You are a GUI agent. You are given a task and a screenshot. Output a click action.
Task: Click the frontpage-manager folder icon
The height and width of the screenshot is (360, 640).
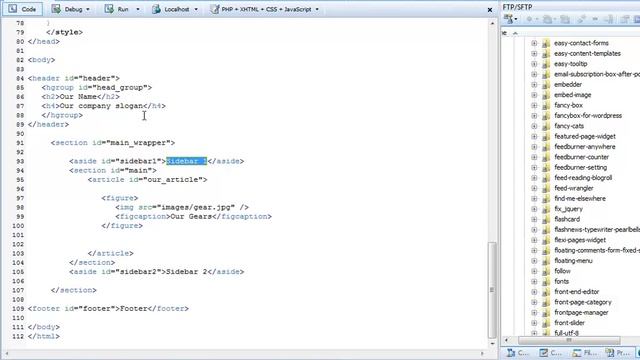coord(546,313)
